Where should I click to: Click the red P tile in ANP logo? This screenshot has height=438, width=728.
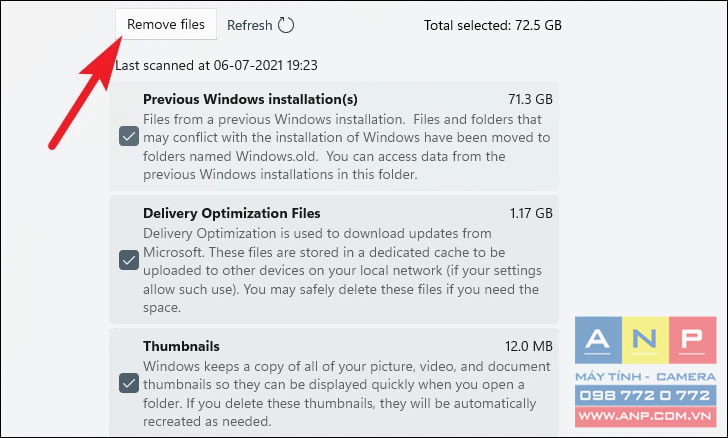pos(693,340)
